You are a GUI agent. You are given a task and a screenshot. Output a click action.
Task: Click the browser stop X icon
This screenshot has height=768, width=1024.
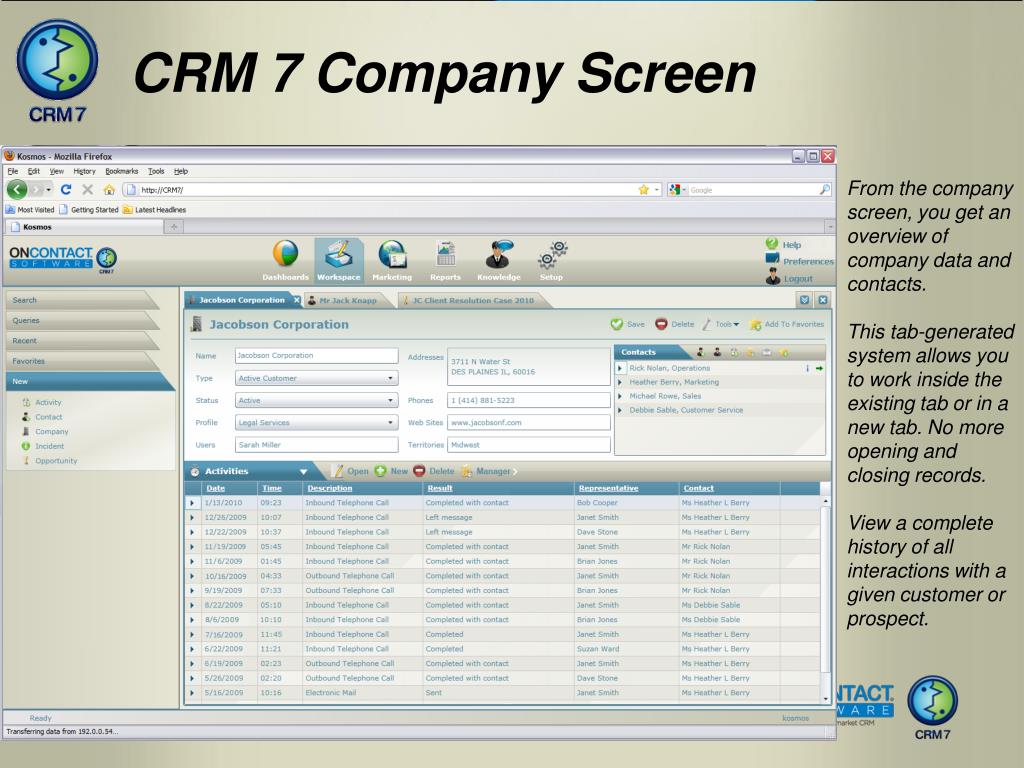(x=88, y=189)
